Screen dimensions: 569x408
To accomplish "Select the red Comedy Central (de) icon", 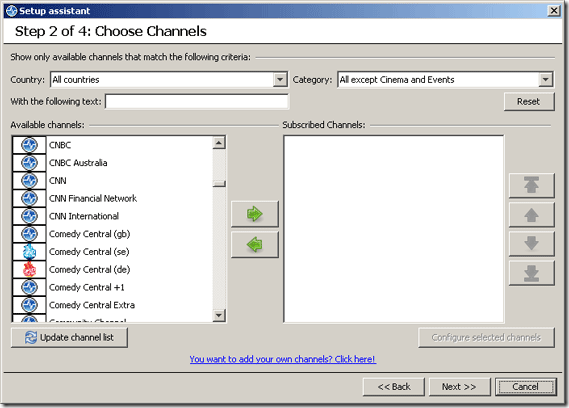I will 29,269.
